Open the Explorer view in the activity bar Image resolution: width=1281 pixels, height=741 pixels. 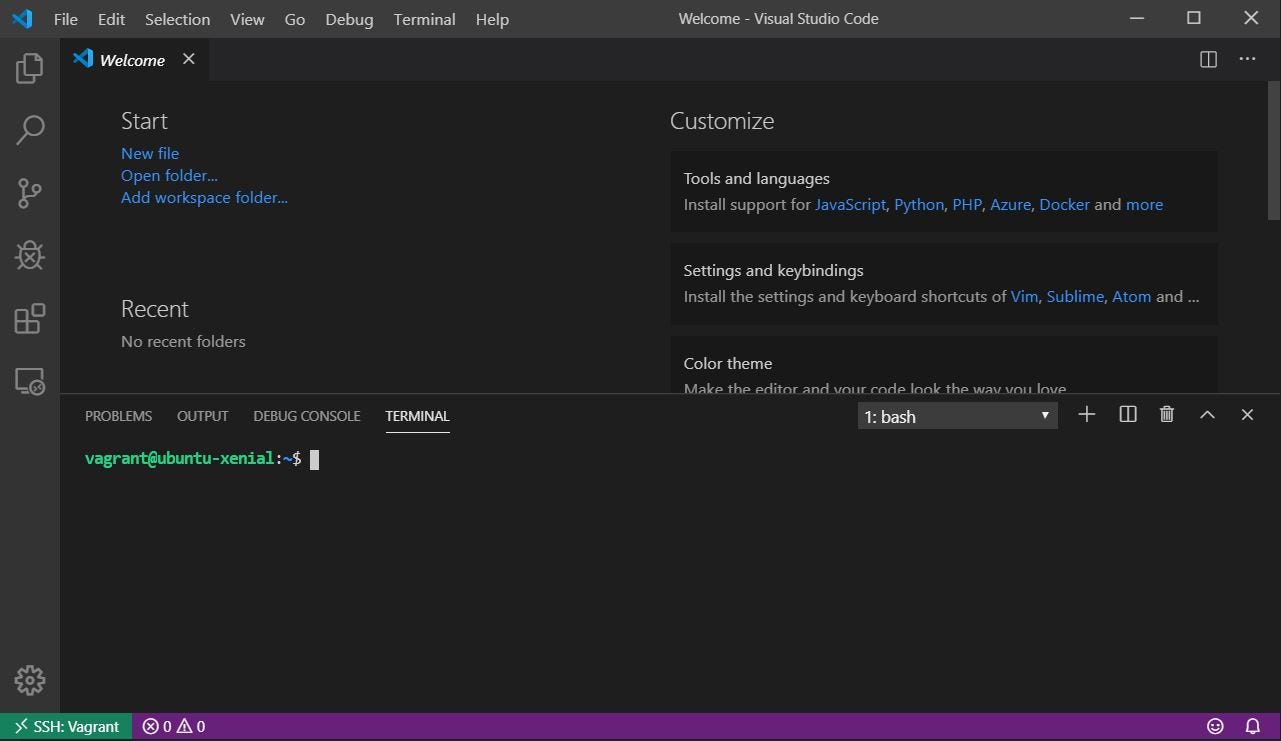(x=28, y=67)
